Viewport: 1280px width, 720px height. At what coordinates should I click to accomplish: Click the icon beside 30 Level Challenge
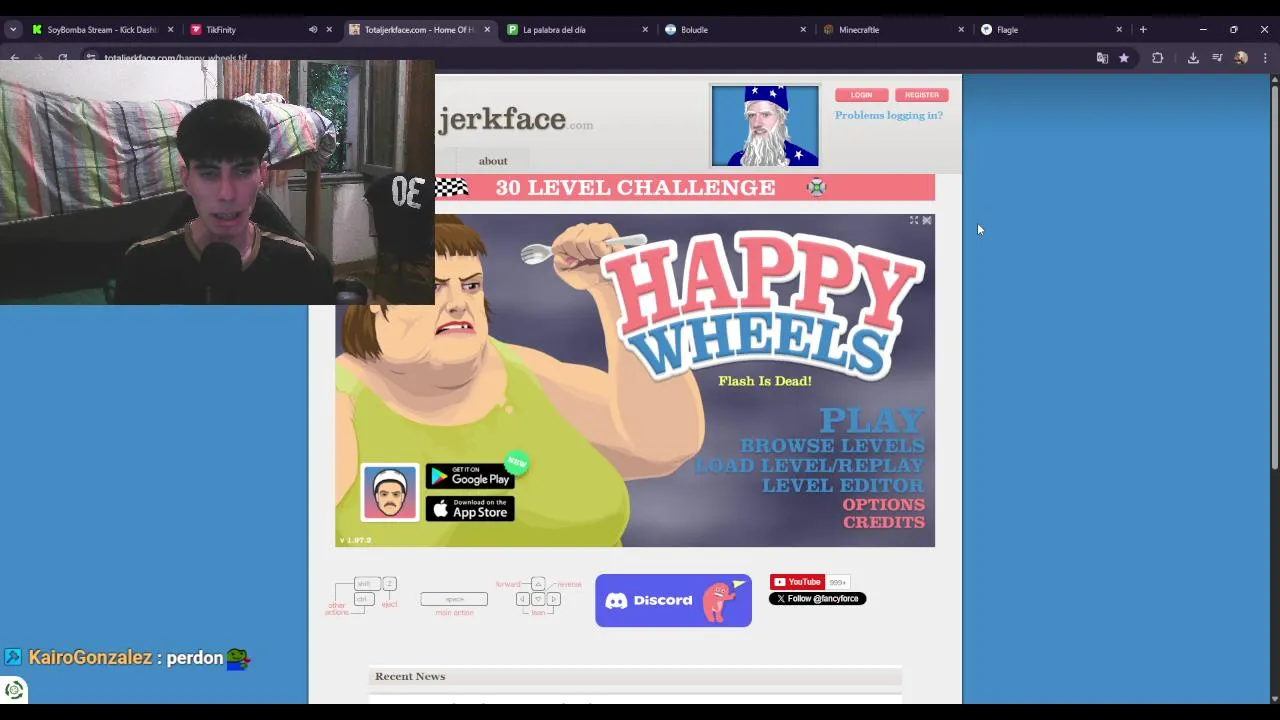[817, 187]
